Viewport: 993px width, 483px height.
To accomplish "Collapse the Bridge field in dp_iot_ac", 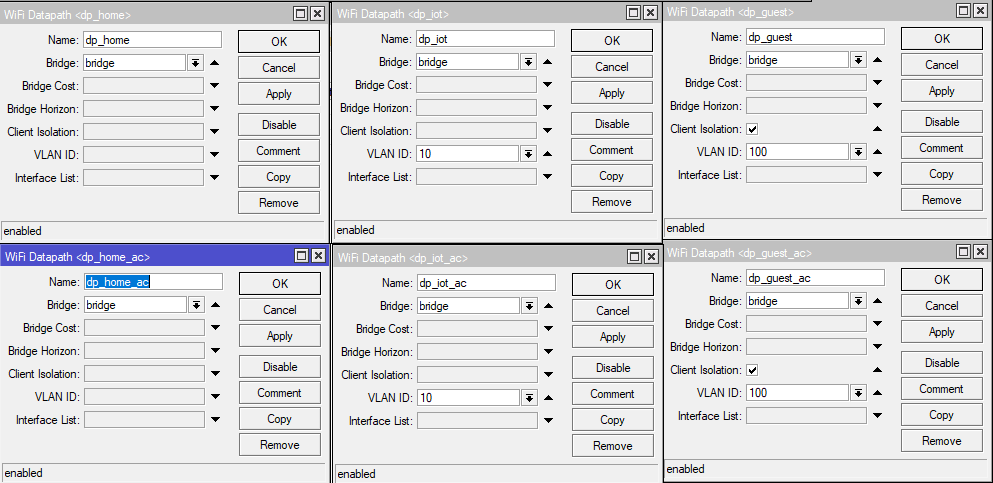I will pos(548,306).
